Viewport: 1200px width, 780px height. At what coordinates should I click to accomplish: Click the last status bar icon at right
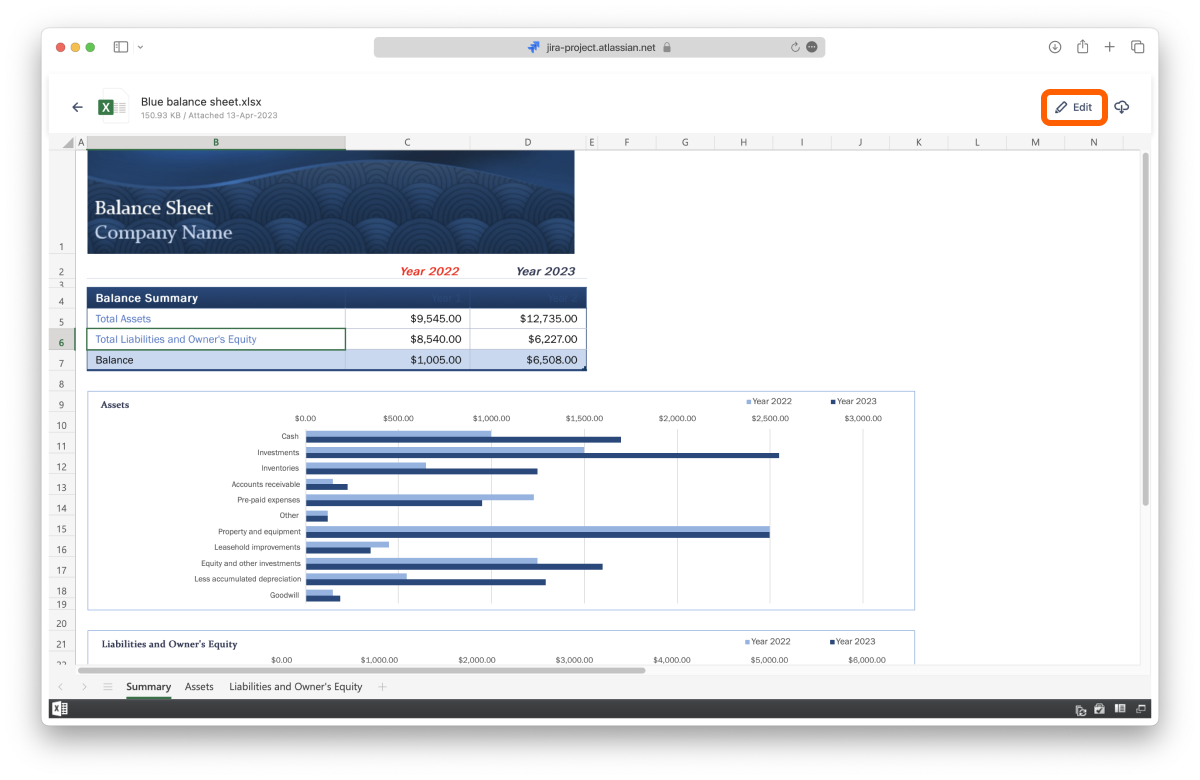click(1140, 710)
